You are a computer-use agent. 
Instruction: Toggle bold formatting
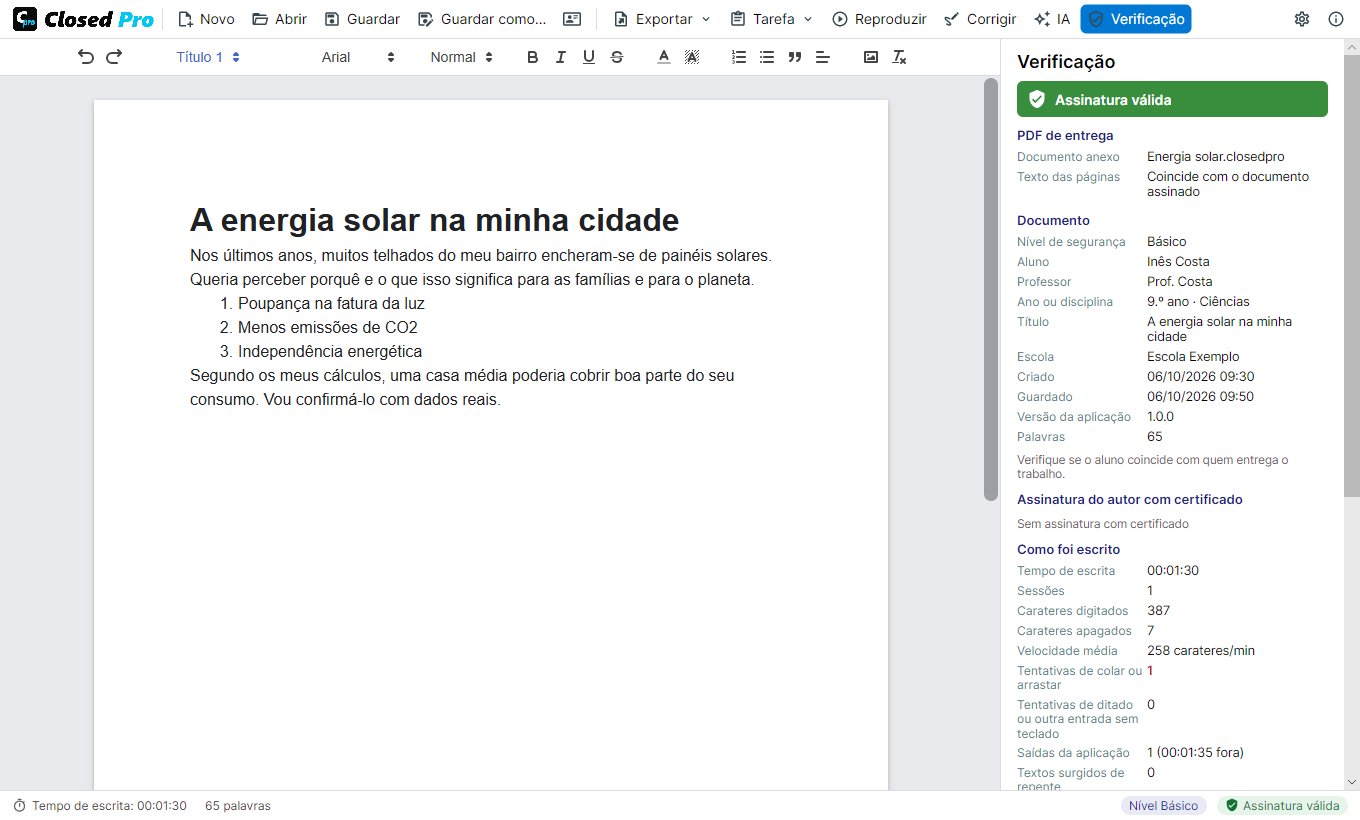(x=533, y=57)
